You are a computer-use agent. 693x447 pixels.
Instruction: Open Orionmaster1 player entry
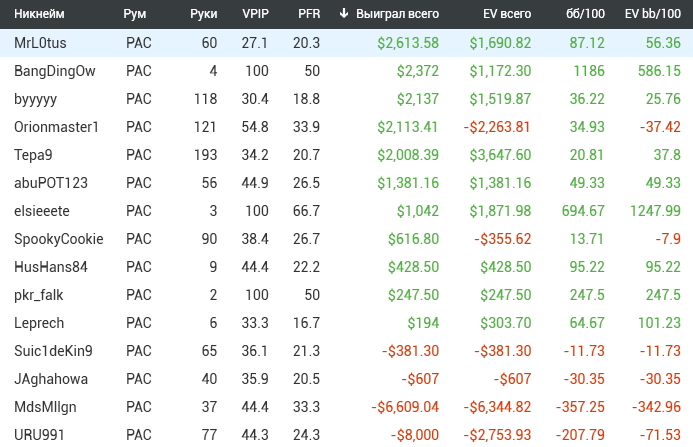tap(56, 127)
